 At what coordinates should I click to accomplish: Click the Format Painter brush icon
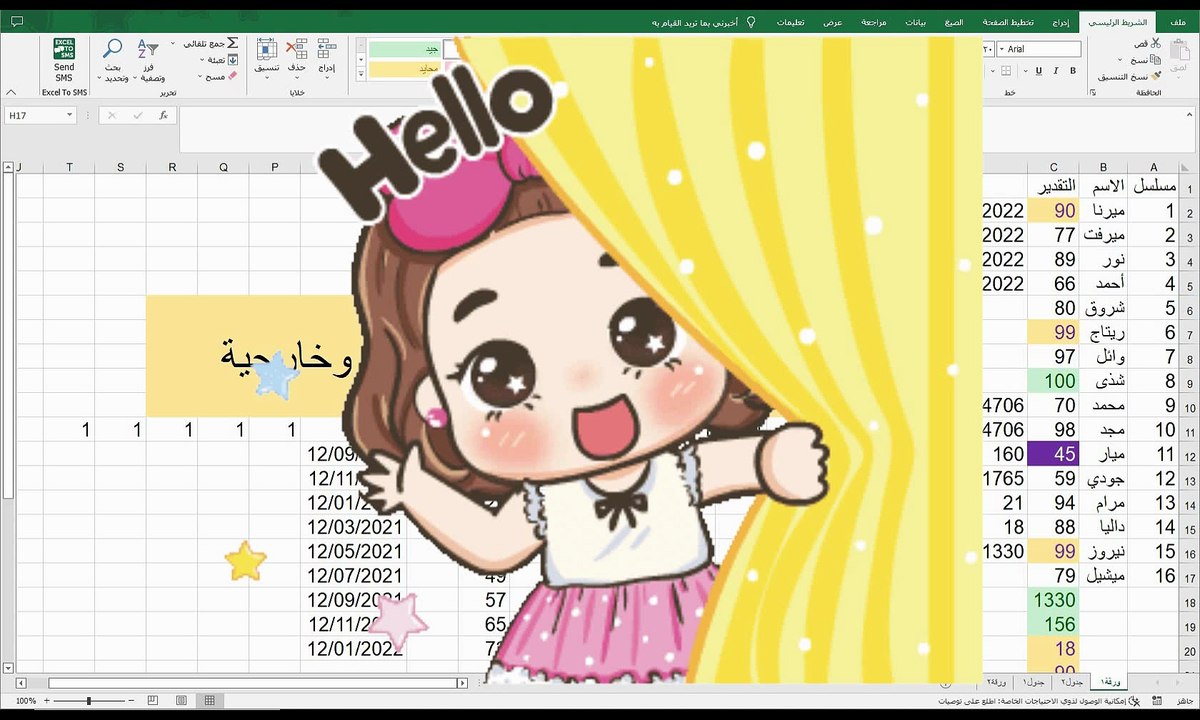[1155, 76]
